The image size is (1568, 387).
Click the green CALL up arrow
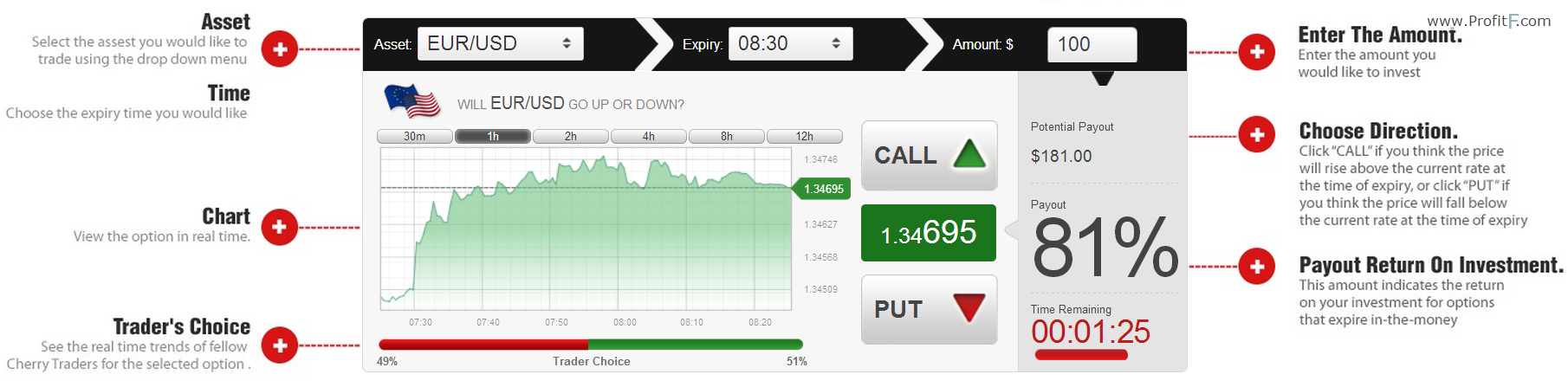click(x=969, y=153)
